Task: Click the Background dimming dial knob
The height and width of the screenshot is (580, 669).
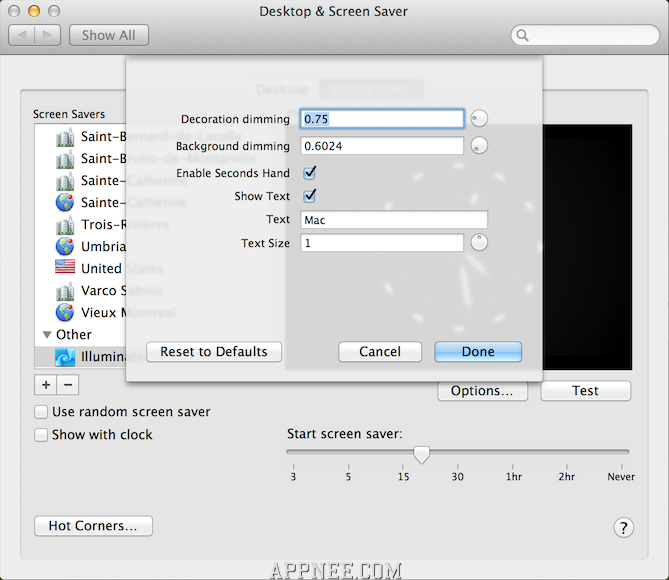Action: pyautogui.click(x=479, y=146)
